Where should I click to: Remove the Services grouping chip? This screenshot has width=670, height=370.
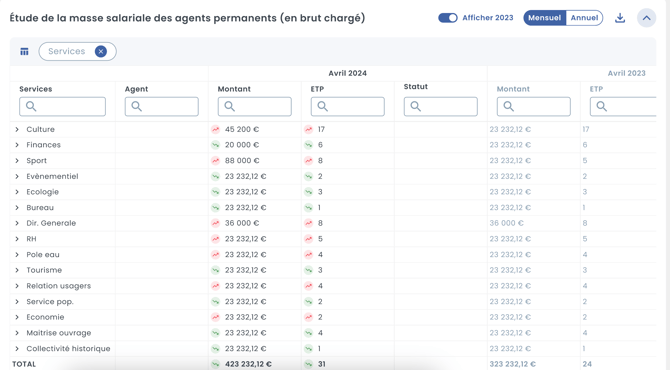[101, 52]
